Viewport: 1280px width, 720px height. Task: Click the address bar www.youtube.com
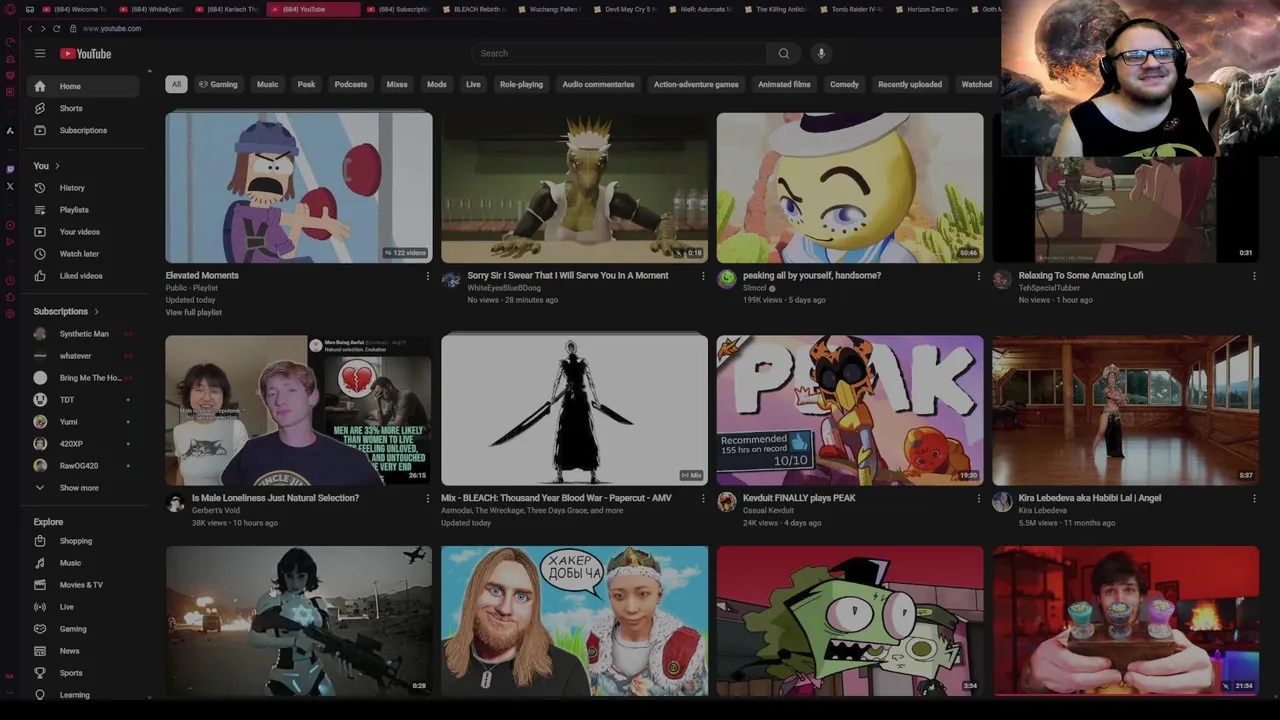pyautogui.click(x=112, y=28)
